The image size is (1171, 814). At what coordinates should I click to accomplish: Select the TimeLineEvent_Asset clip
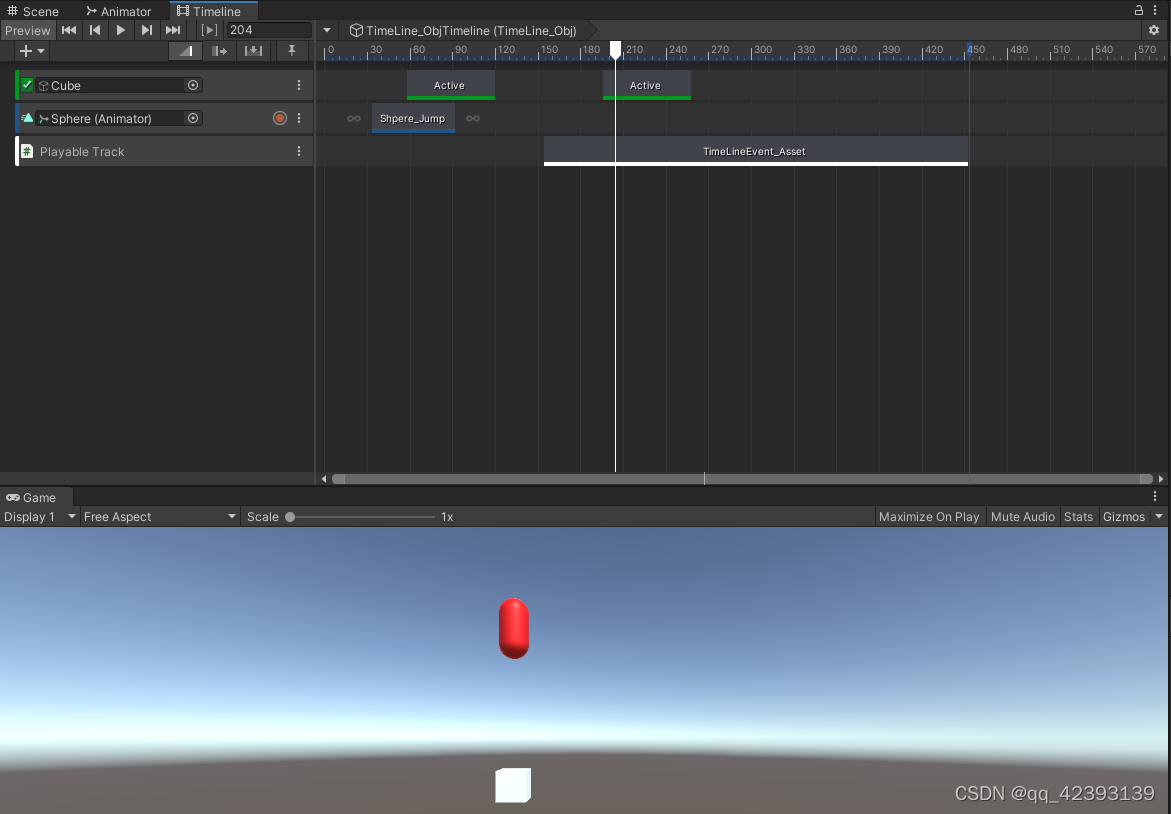(x=756, y=151)
